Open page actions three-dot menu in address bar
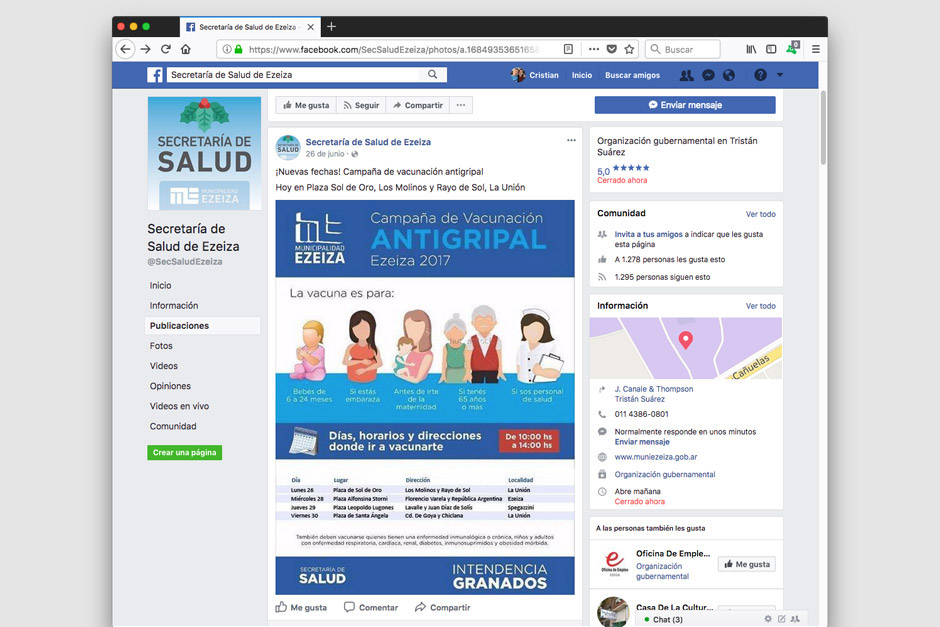This screenshot has height=627, width=940. (593, 49)
